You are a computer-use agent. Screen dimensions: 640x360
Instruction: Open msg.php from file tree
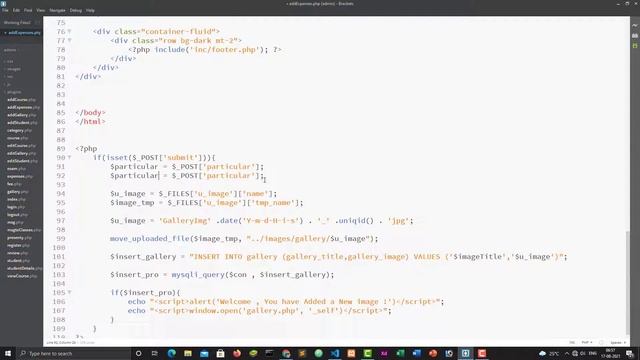click(15, 222)
